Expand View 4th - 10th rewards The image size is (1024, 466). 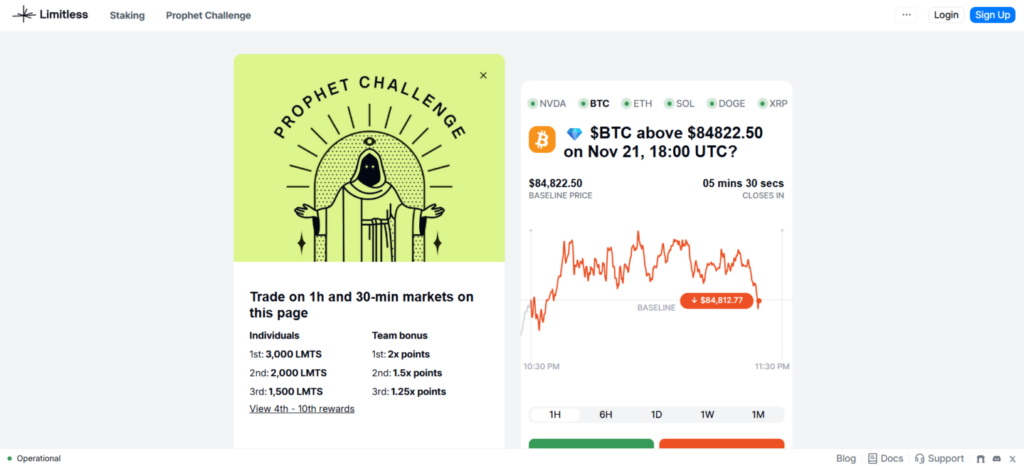(x=301, y=409)
